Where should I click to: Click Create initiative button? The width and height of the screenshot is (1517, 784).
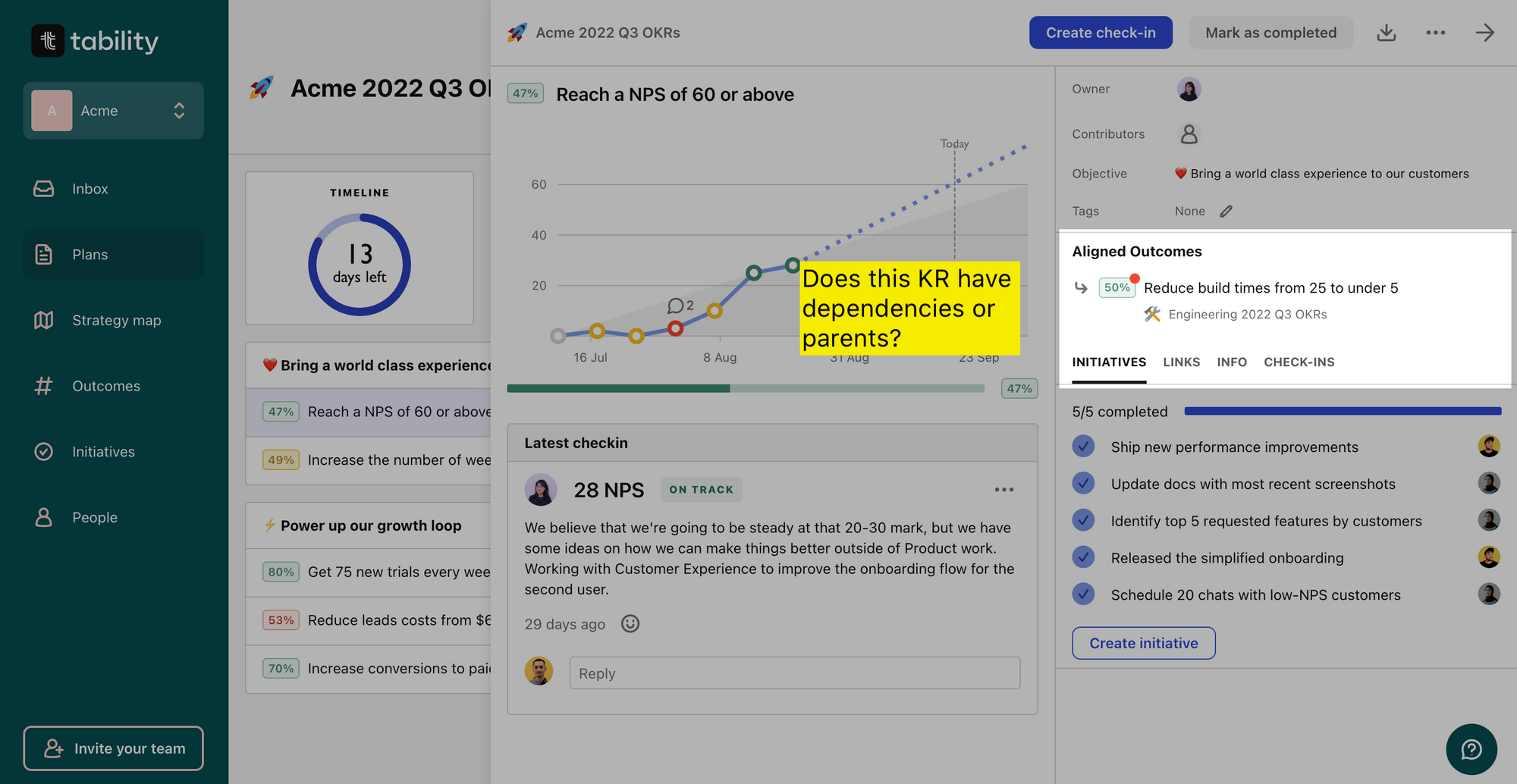coord(1144,643)
